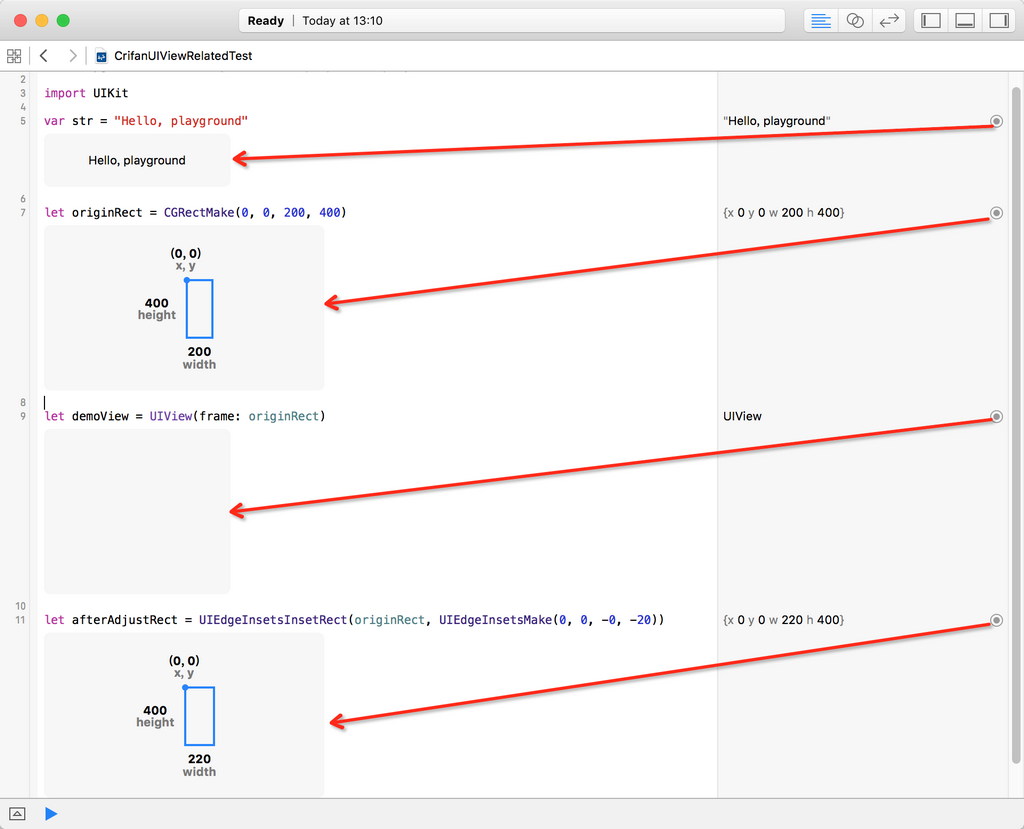The height and width of the screenshot is (829, 1024).
Task: Switch to the Version editor
Action: [x=889, y=21]
